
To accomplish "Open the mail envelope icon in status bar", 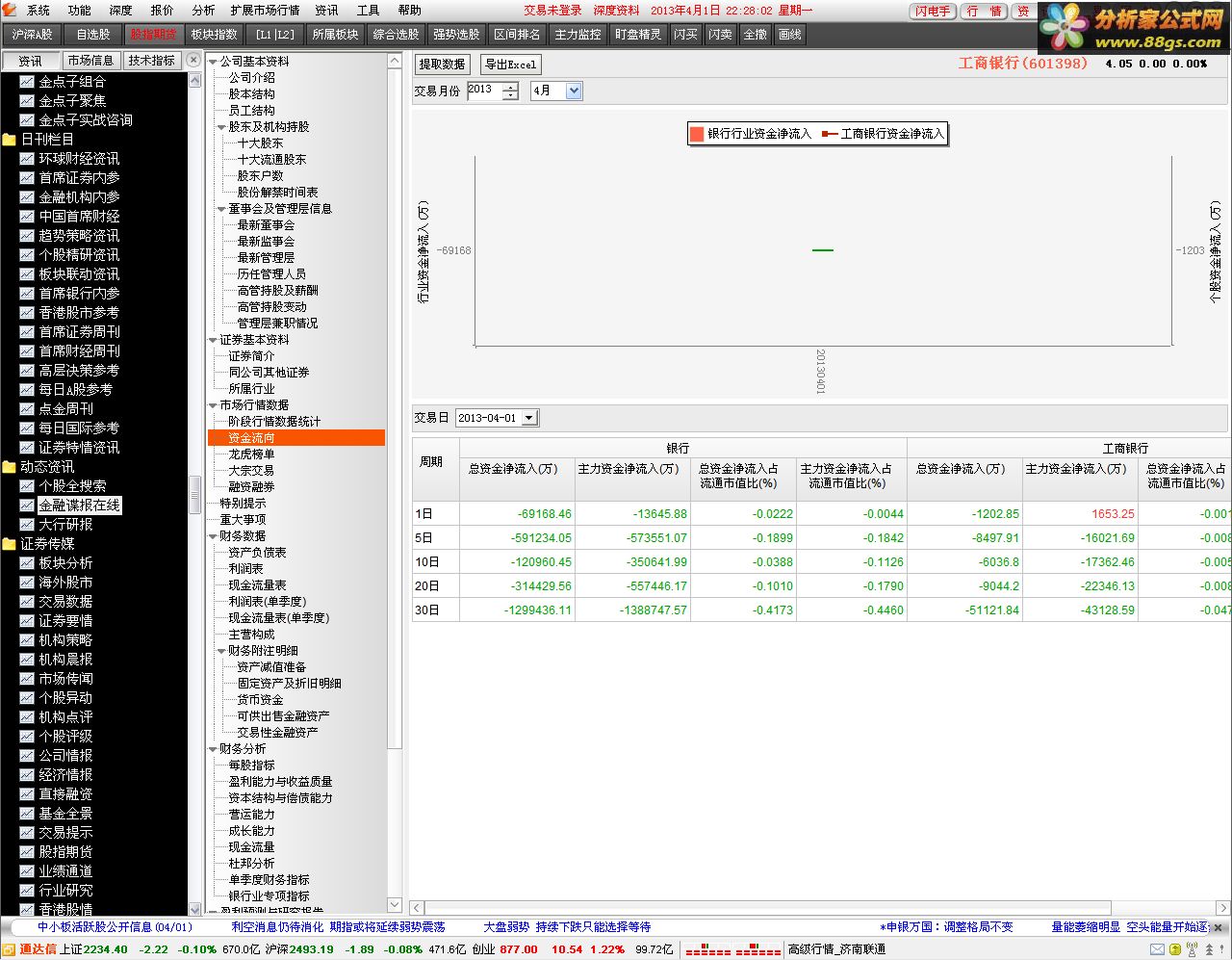I will pos(1158,949).
